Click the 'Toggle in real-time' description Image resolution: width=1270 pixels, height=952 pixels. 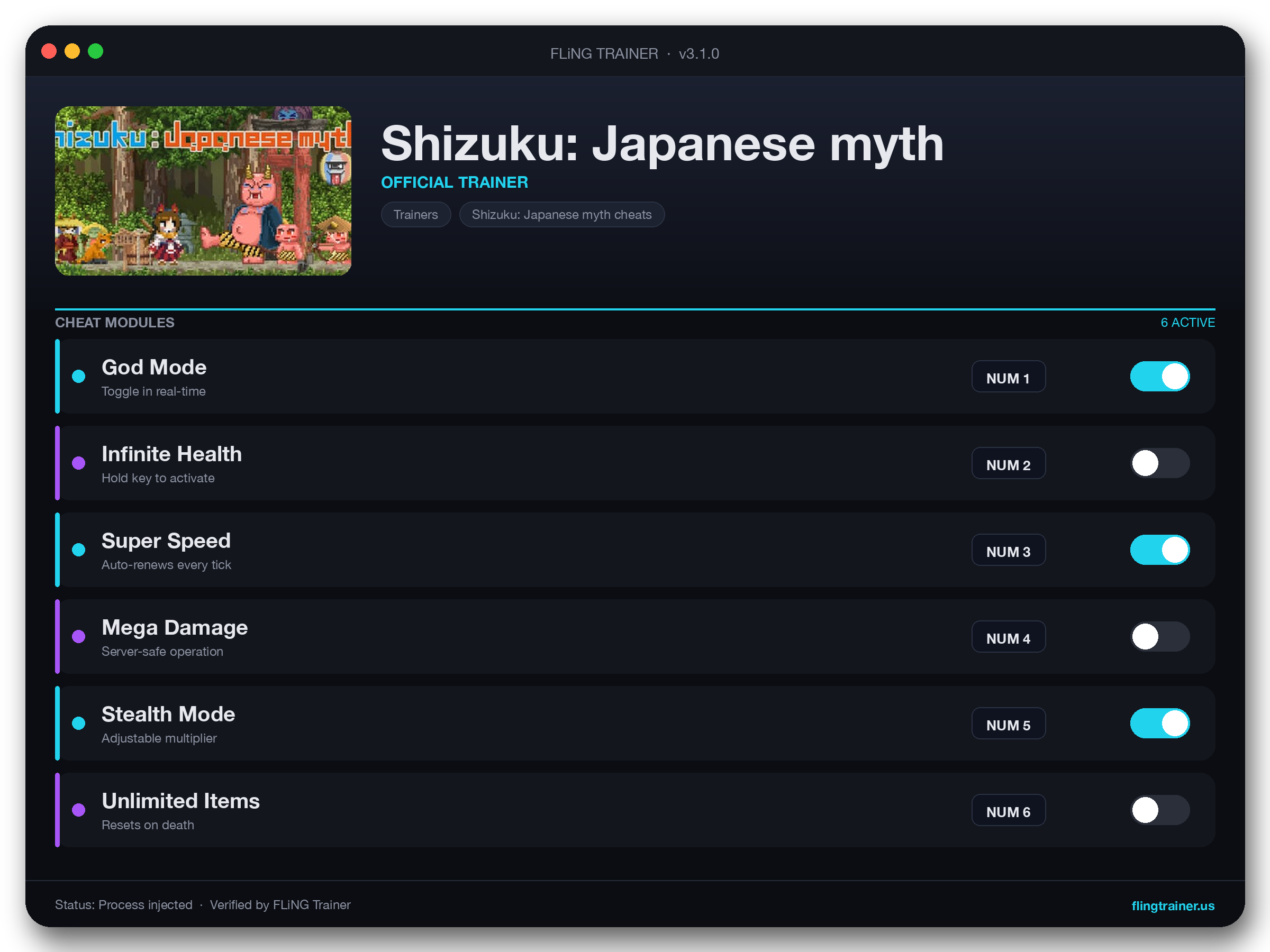[153, 391]
